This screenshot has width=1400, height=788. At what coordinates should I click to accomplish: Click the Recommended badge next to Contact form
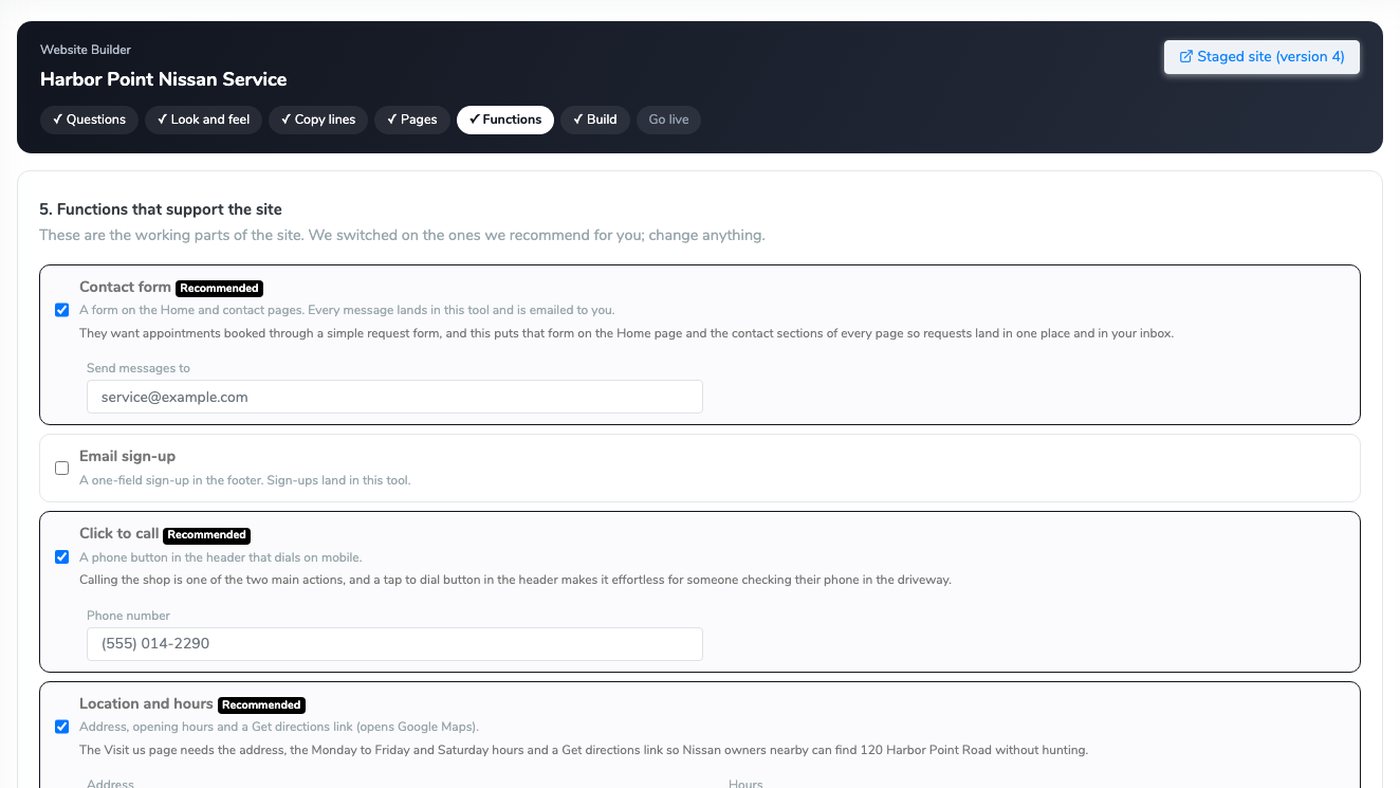click(x=219, y=288)
